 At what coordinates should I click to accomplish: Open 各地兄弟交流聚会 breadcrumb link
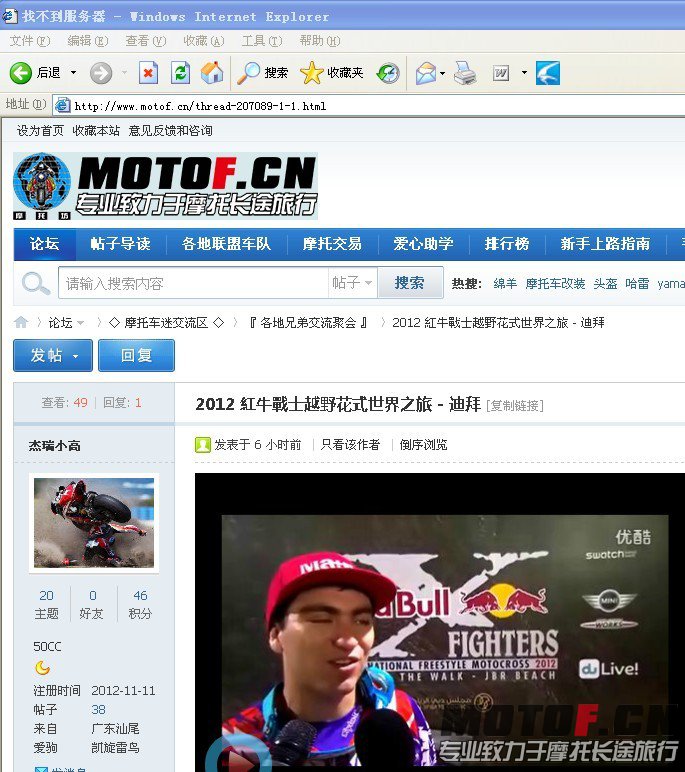(x=308, y=323)
